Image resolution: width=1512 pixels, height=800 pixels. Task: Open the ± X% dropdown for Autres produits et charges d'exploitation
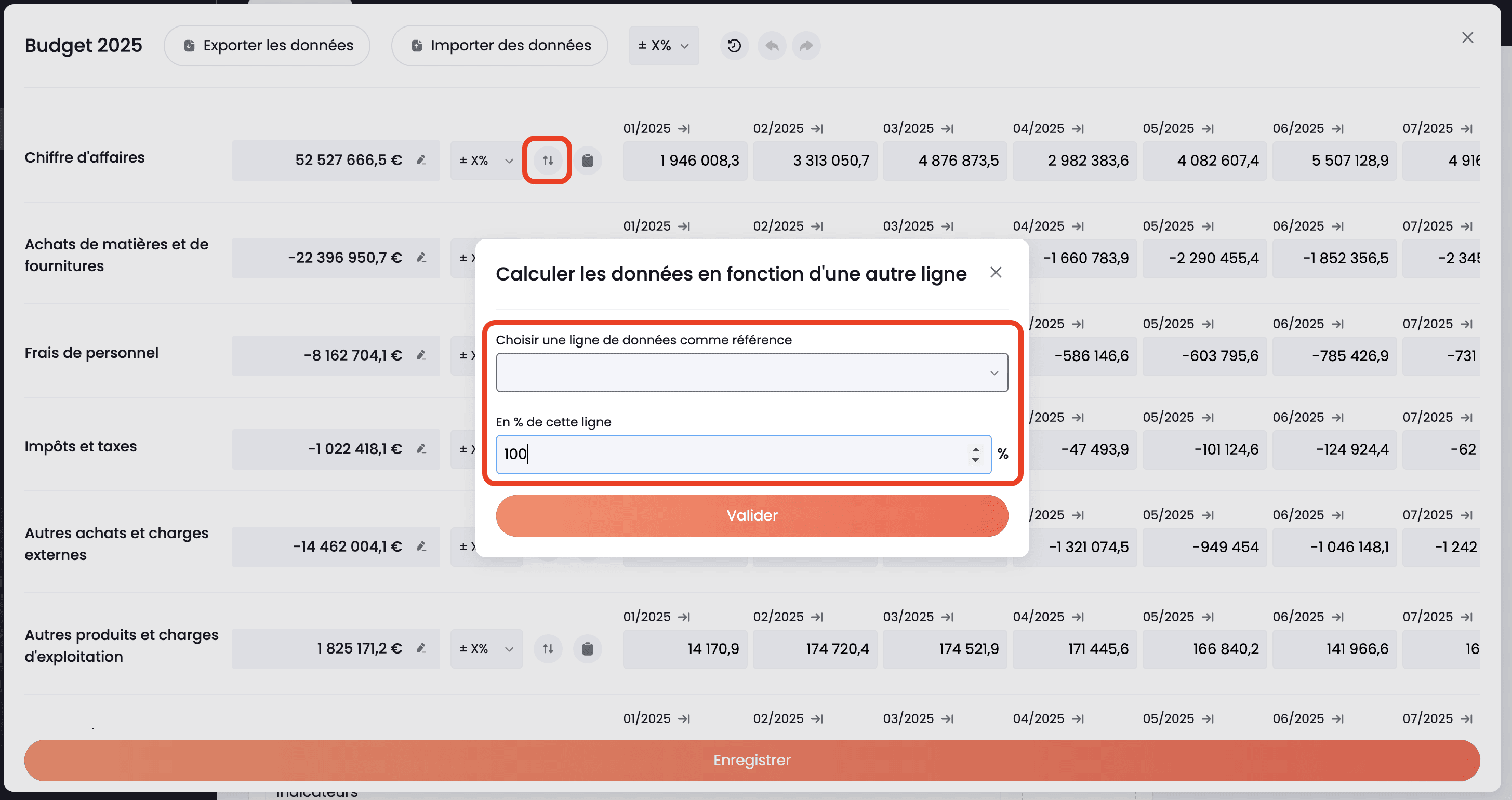(x=486, y=648)
